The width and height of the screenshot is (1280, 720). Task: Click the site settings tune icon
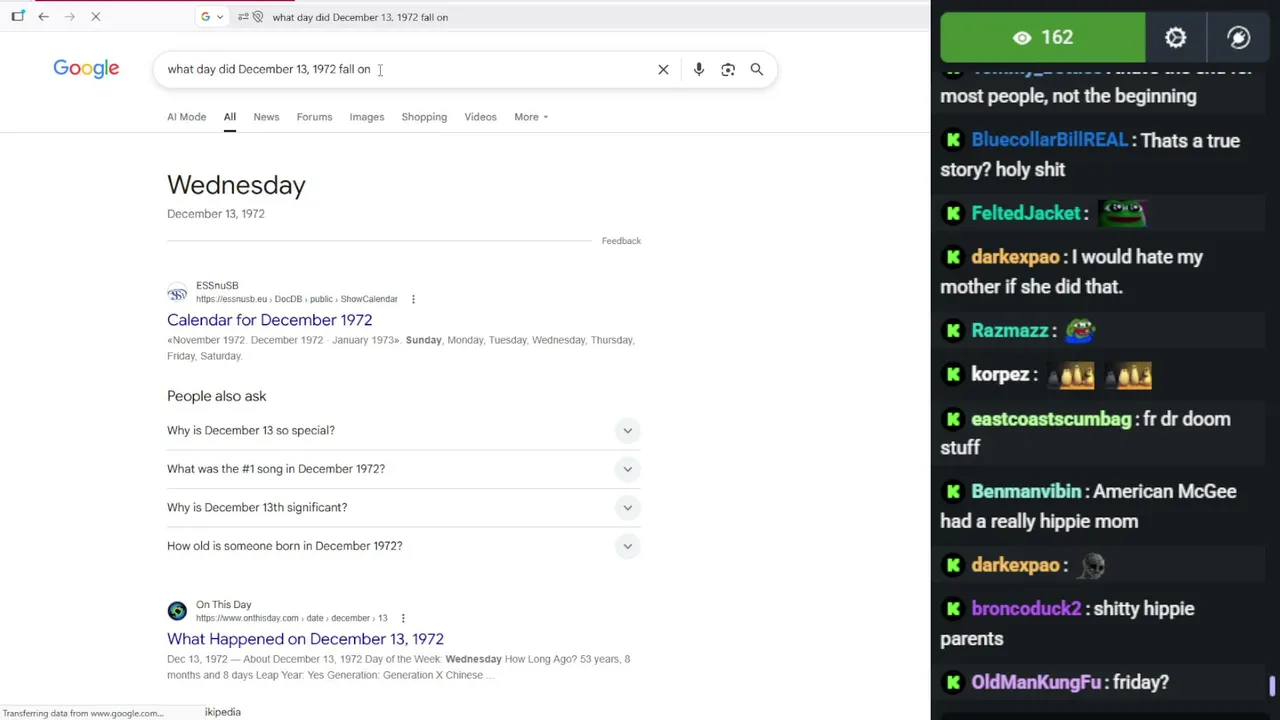click(244, 17)
